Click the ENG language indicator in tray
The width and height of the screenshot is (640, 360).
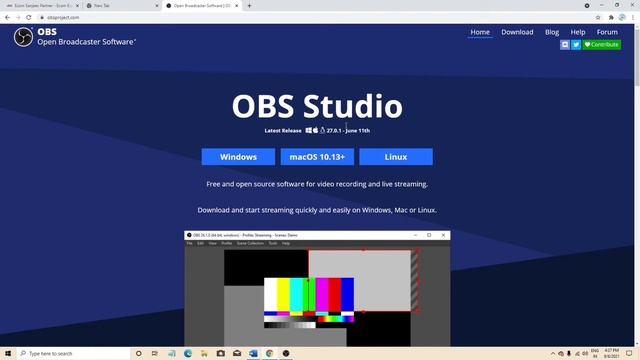click(x=595, y=353)
